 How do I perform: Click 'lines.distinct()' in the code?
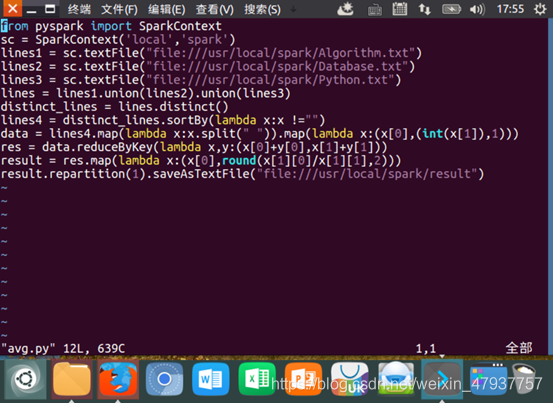tap(173, 107)
